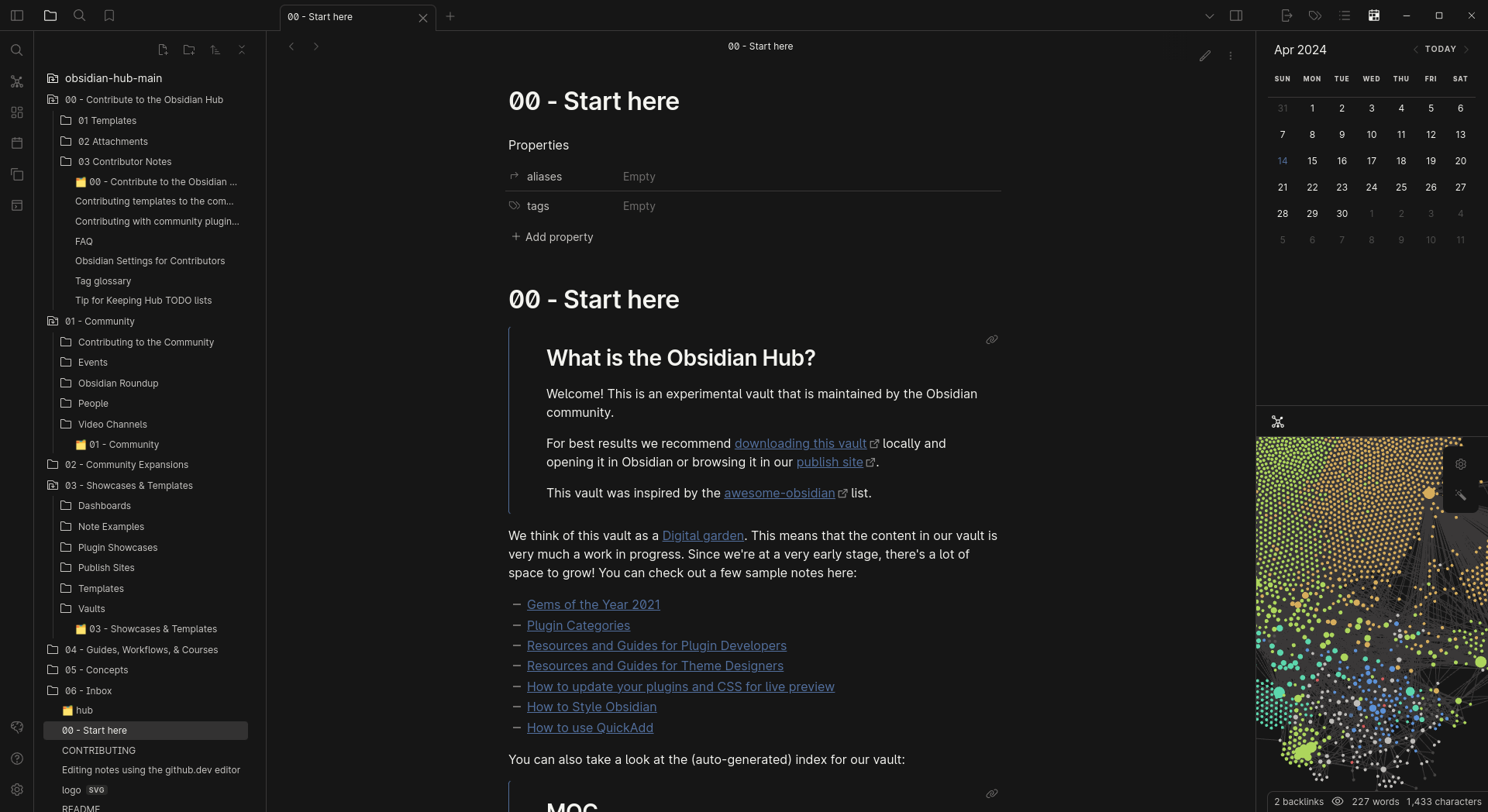
Task: Open daily note calendar ribbon icon
Action: tap(17, 143)
